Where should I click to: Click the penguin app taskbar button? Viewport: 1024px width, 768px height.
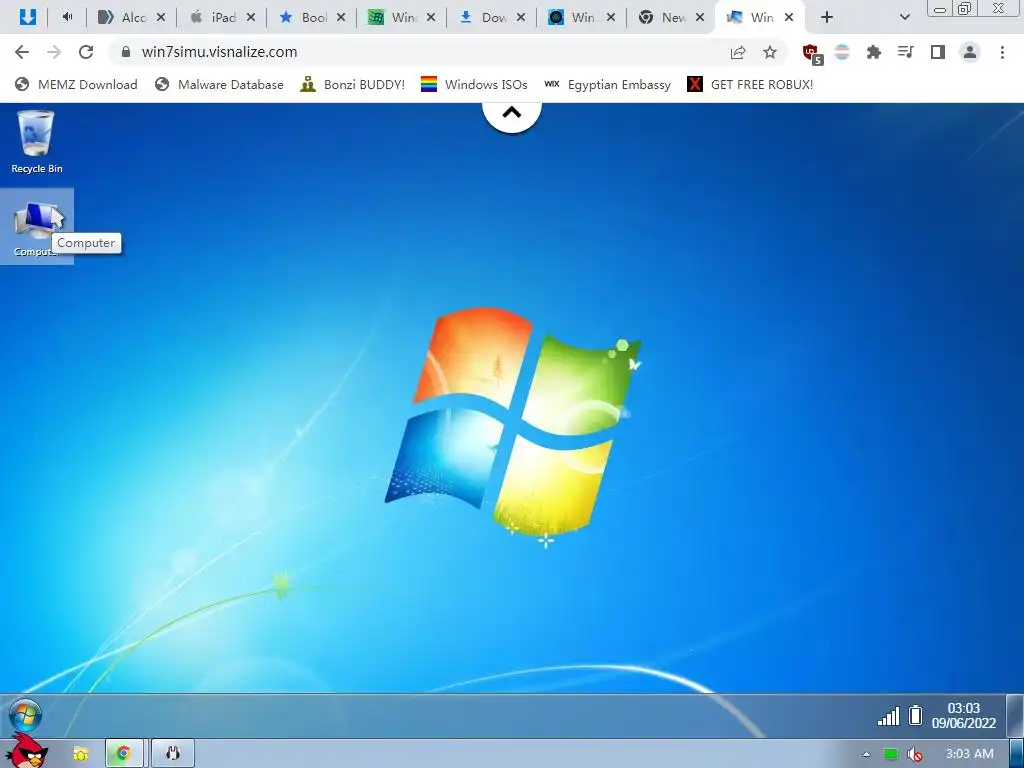(172, 754)
